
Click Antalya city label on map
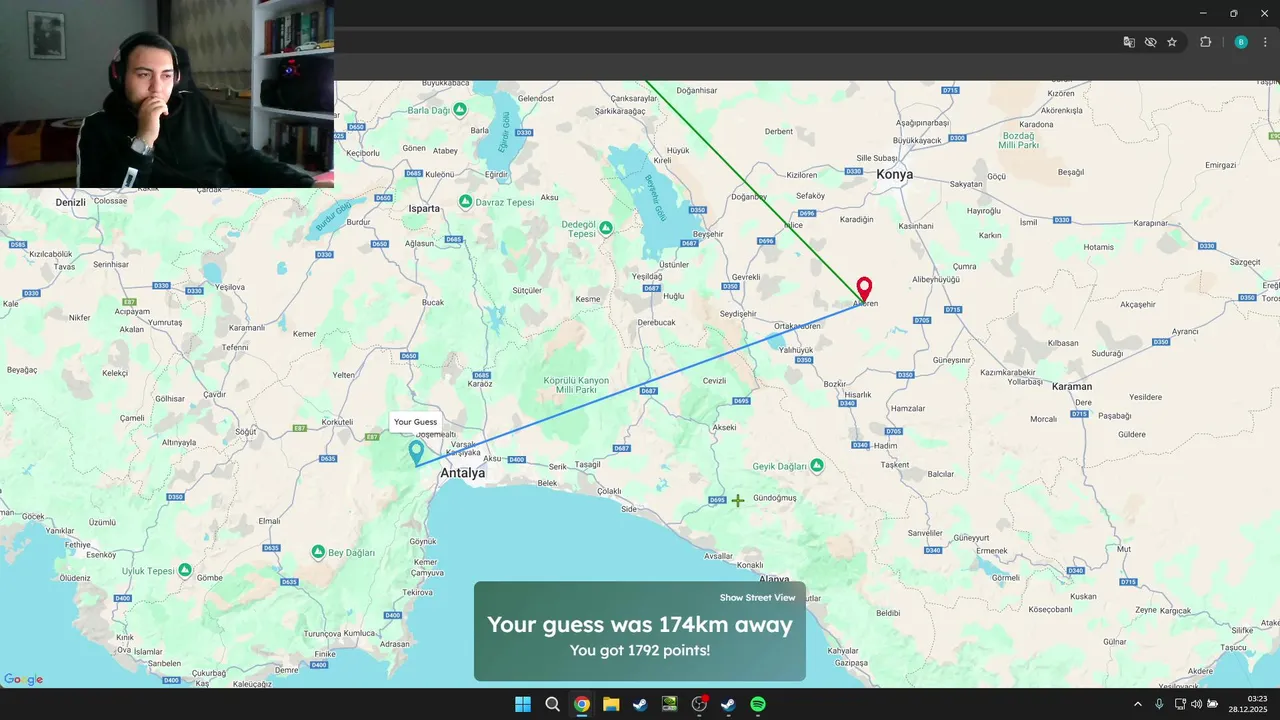click(x=463, y=473)
